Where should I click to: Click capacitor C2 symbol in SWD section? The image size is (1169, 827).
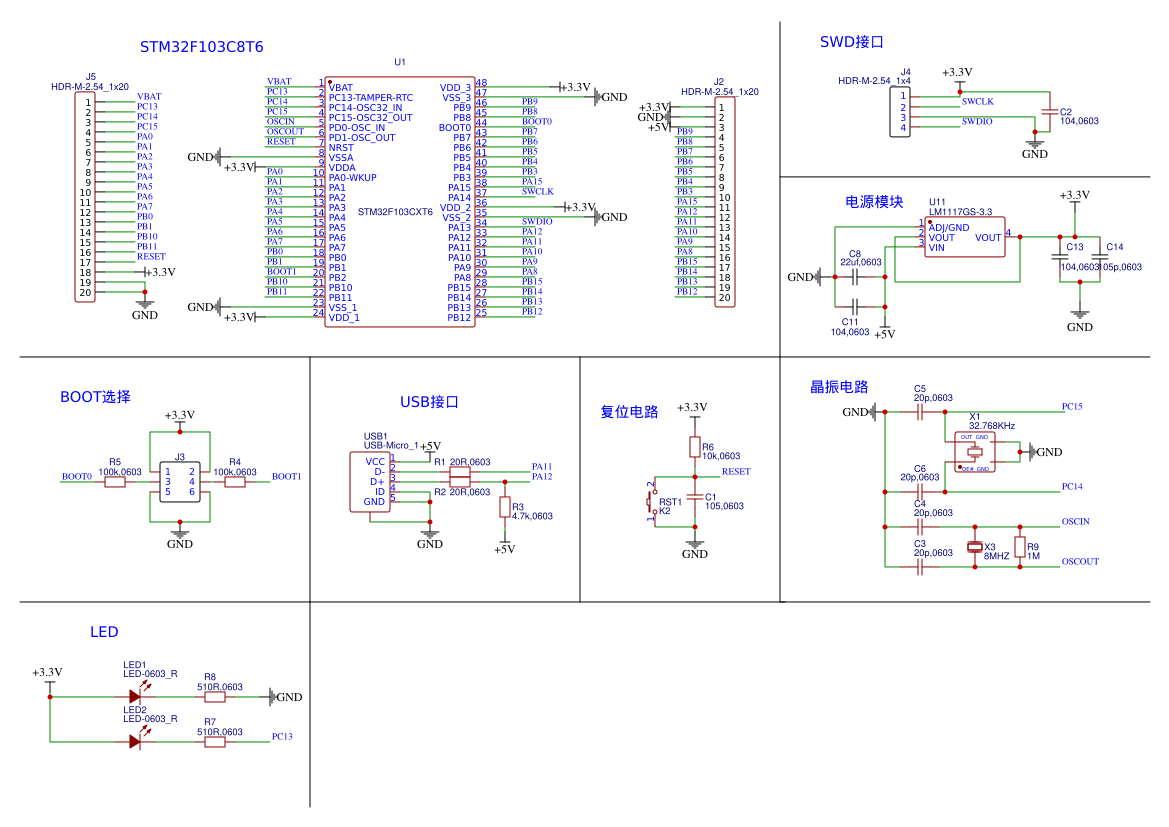[x=1050, y=112]
